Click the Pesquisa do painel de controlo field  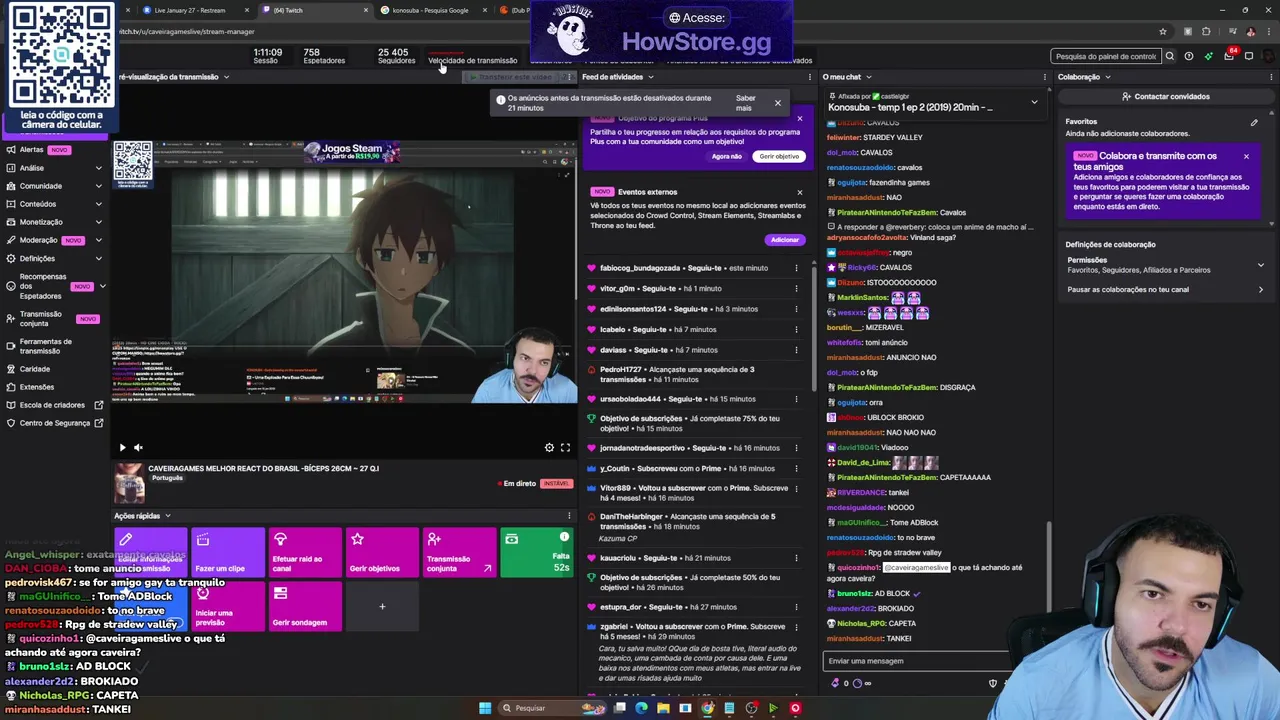pos(1106,56)
